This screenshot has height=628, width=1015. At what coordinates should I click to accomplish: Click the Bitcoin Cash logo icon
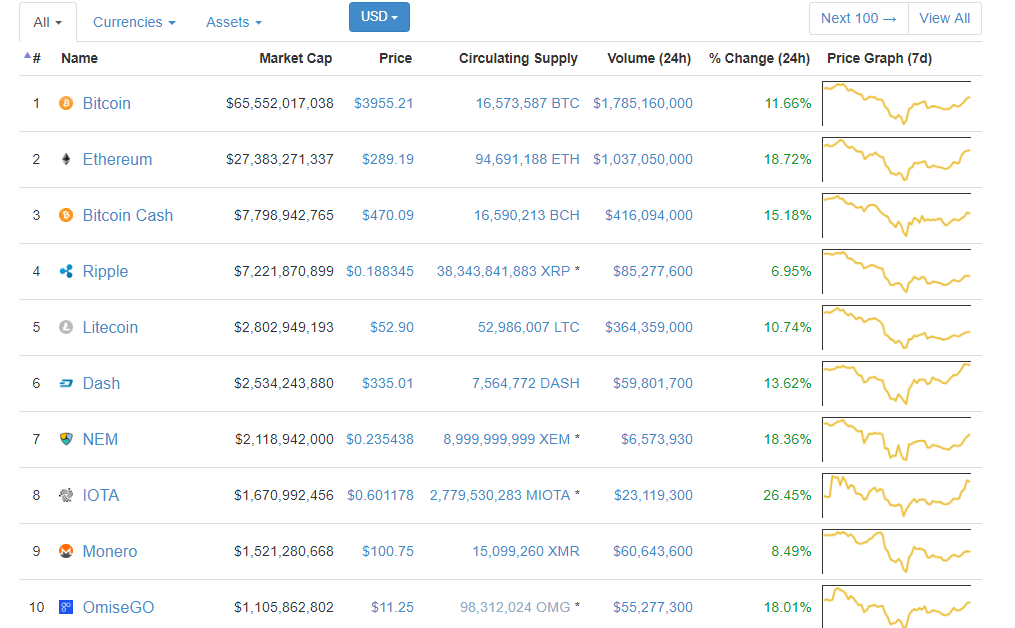pyautogui.click(x=66, y=215)
